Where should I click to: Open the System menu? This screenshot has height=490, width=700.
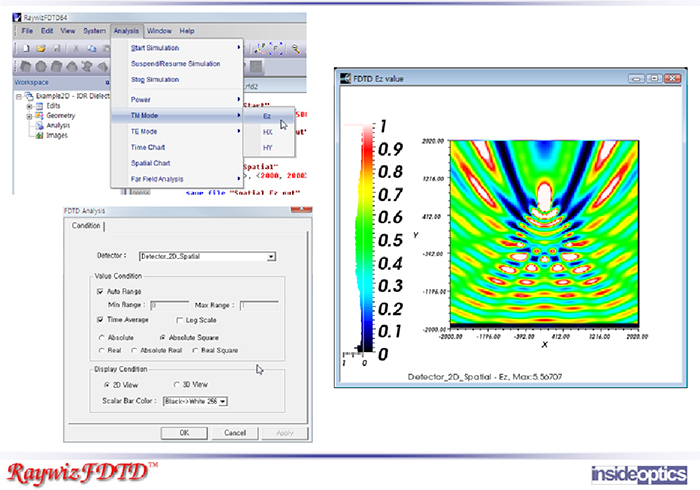tap(95, 31)
